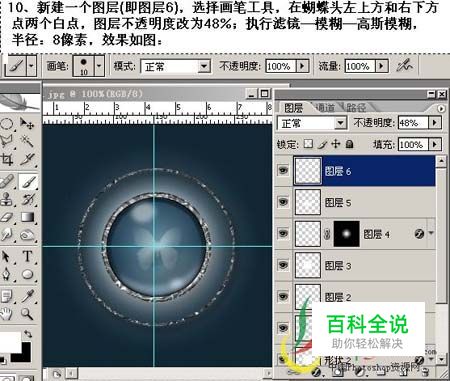Open brush tool preset picker arrow

tap(31, 66)
